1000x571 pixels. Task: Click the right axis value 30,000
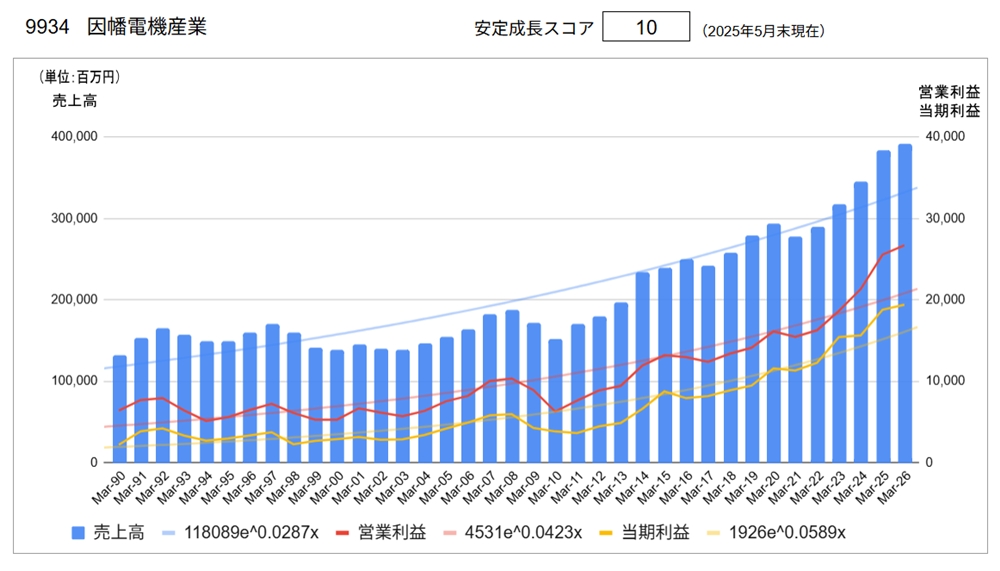945,218
